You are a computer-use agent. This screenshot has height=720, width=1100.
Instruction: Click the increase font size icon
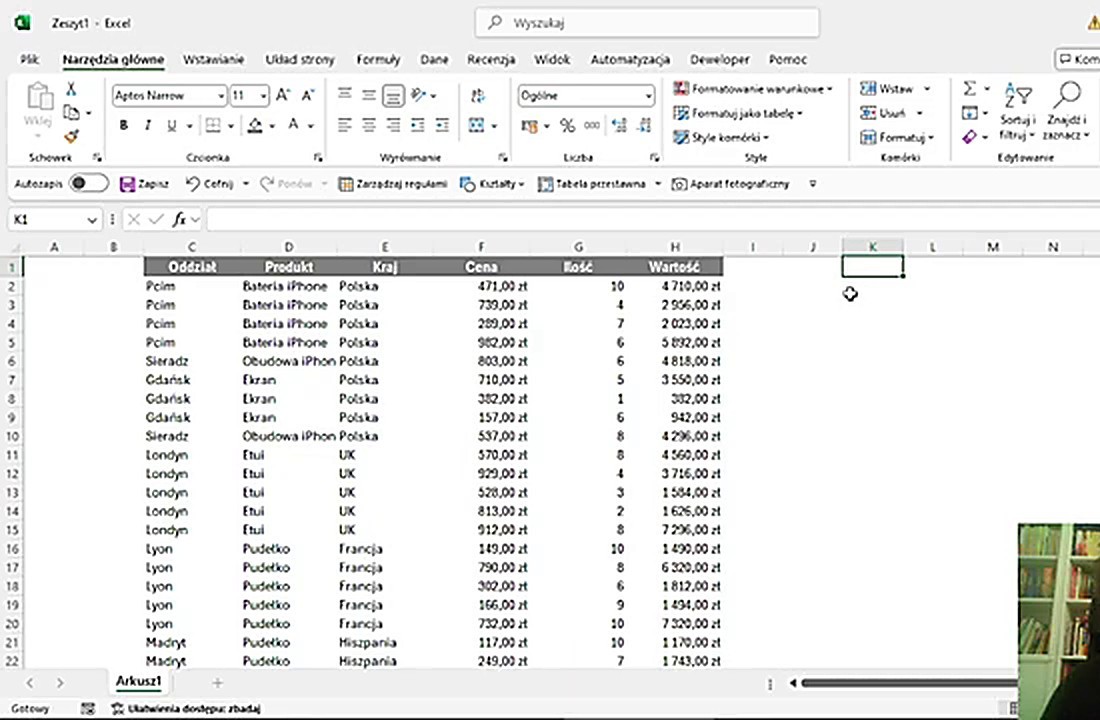click(x=283, y=96)
